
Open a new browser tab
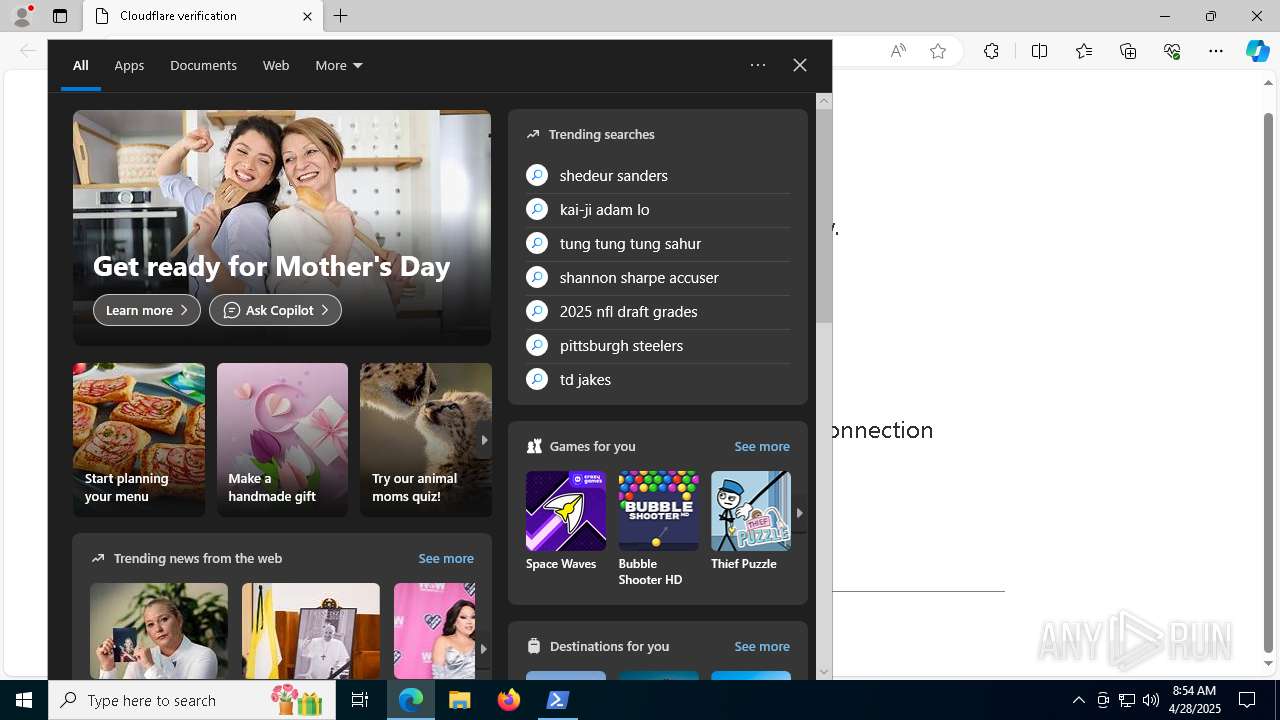(340, 16)
